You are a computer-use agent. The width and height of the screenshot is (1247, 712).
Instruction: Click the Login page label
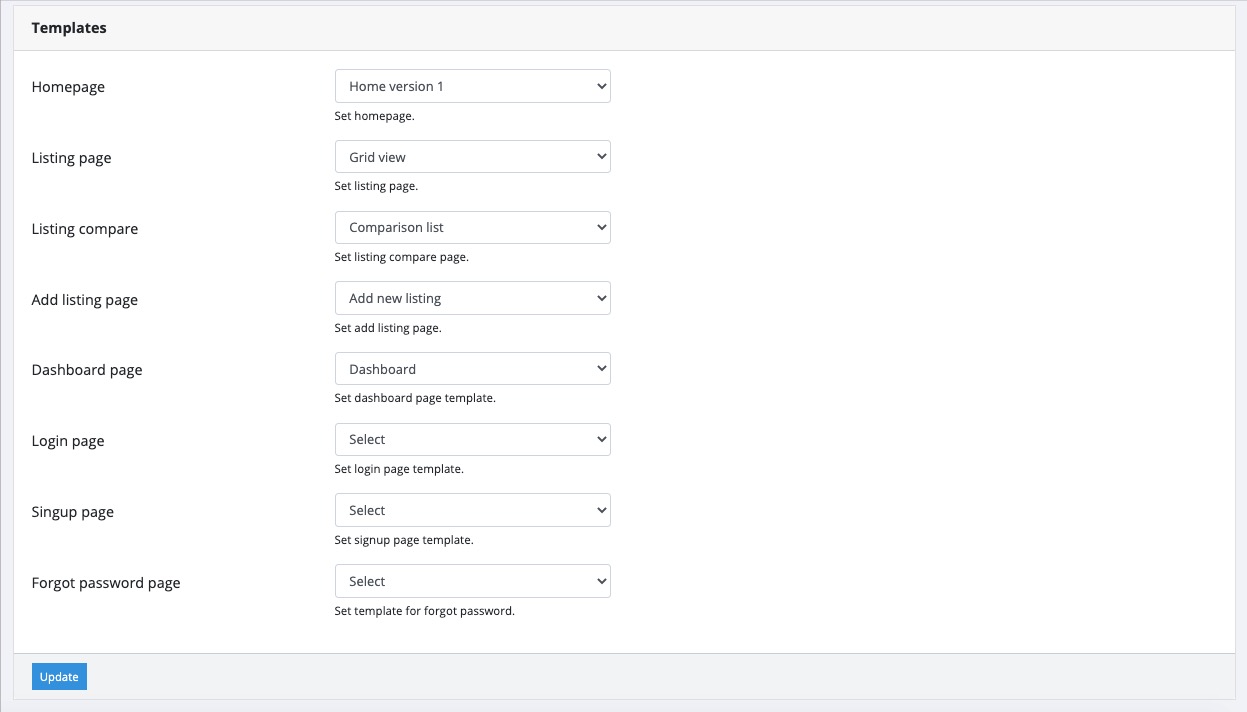tap(68, 441)
